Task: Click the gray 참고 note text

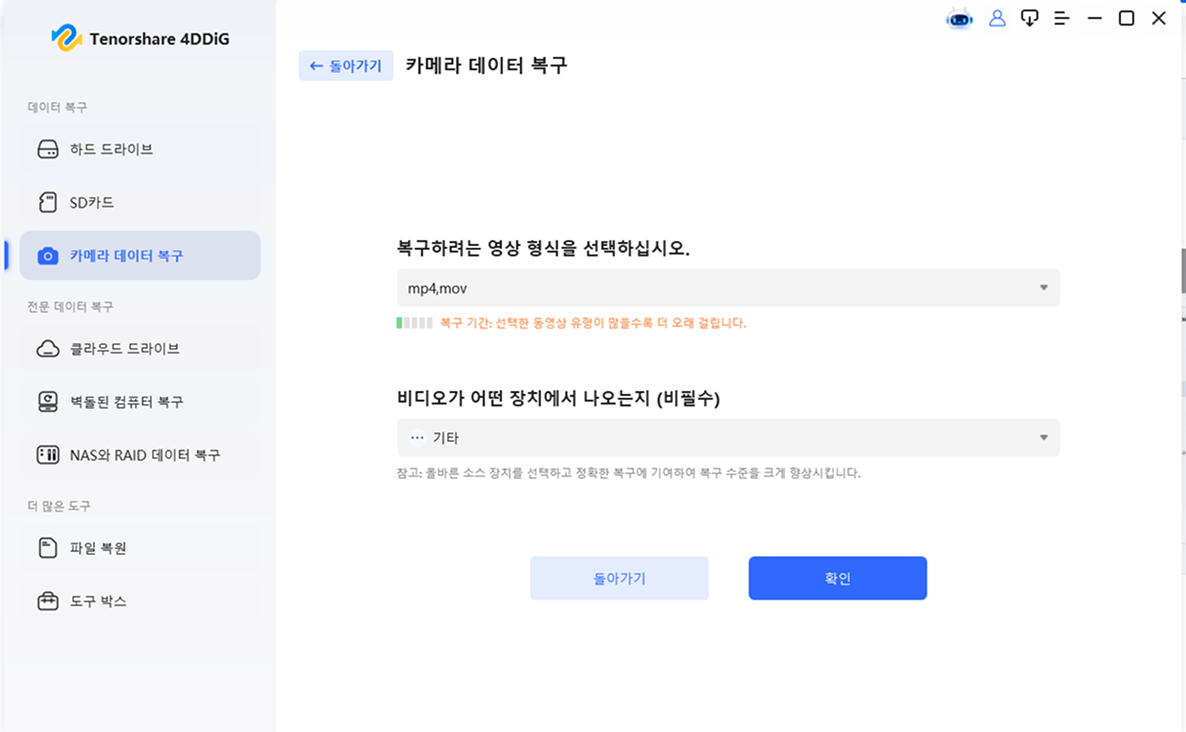Action: pos(629,473)
